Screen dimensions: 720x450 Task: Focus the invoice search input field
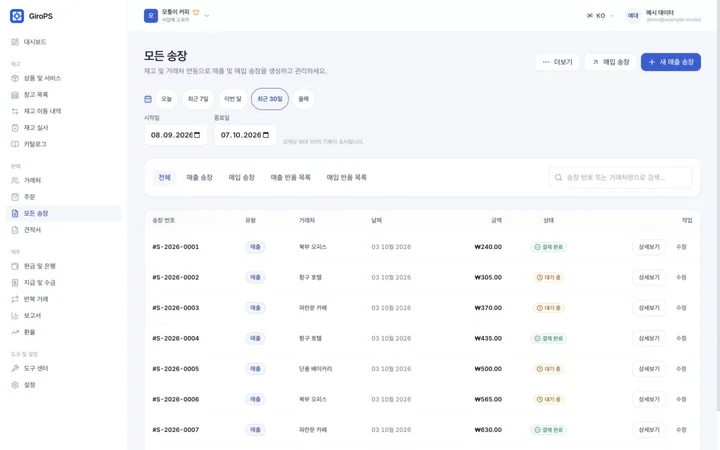click(x=620, y=178)
